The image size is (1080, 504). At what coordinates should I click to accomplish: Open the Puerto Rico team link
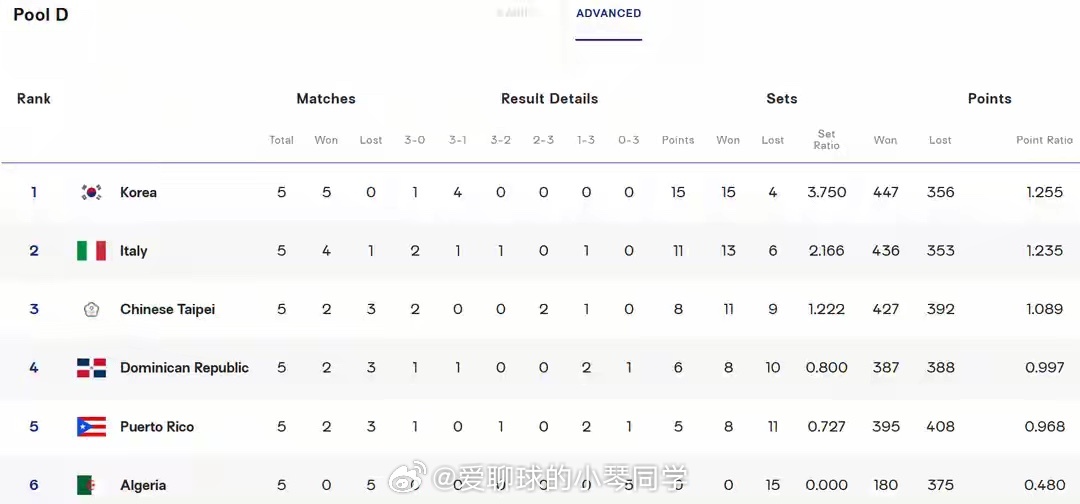tap(157, 427)
